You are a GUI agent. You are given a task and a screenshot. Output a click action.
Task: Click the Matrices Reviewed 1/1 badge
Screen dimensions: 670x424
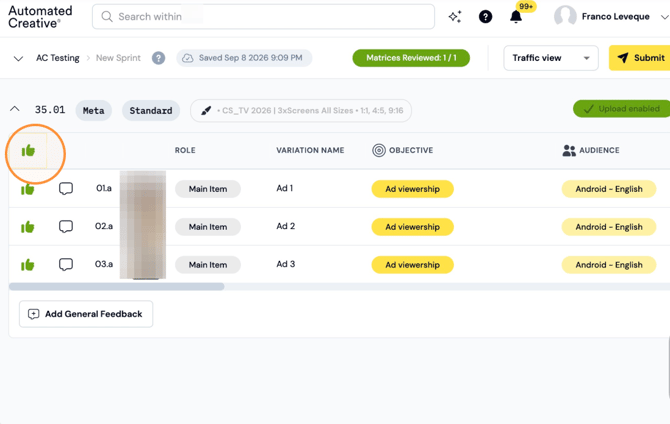pyautogui.click(x=411, y=58)
